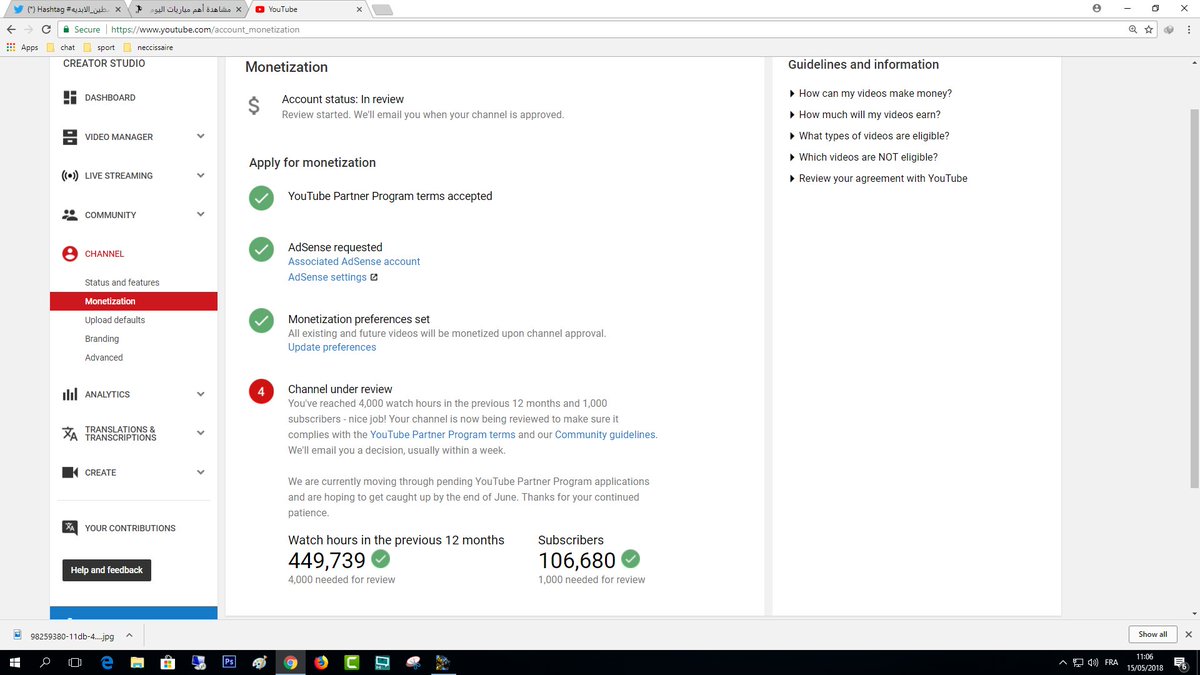
Task: Click the red Channel person icon
Action: [70, 254]
